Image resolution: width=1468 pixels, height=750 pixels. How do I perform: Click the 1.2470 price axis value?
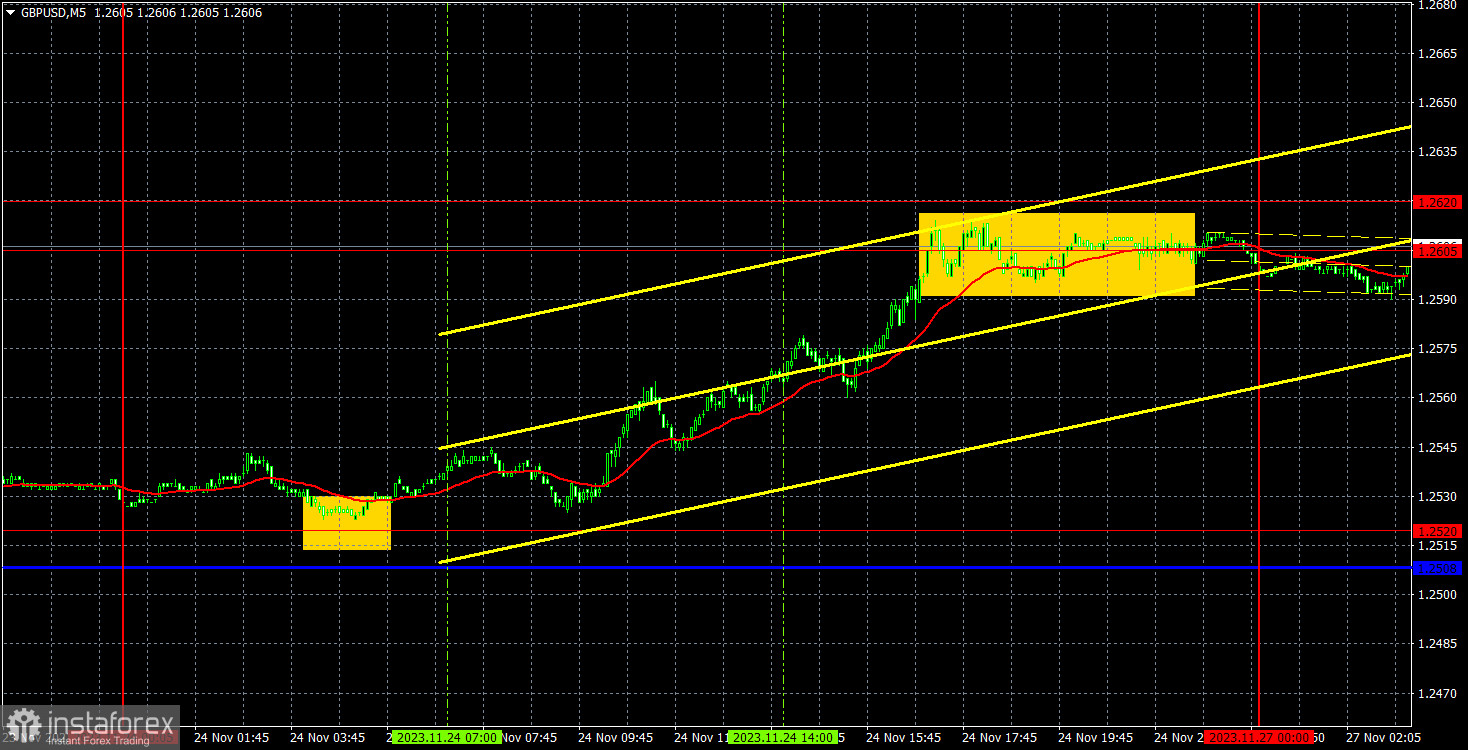tap(1439, 693)
